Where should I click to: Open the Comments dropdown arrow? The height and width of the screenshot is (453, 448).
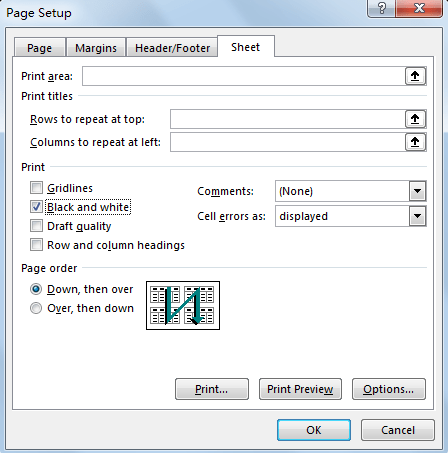417,191
